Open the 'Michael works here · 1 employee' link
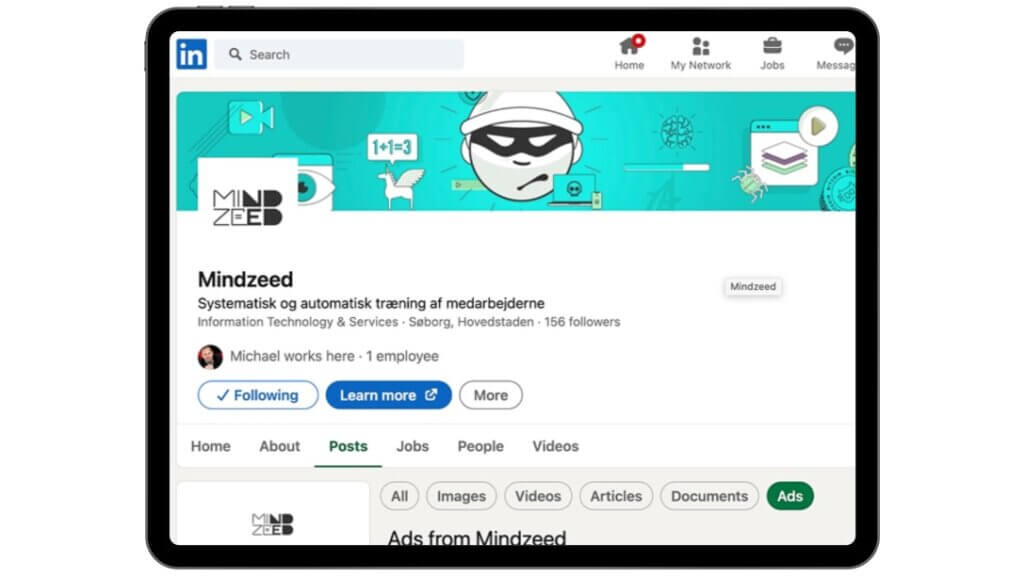The width and height of the screenshot is (1024, 577). tap(334, 356)
